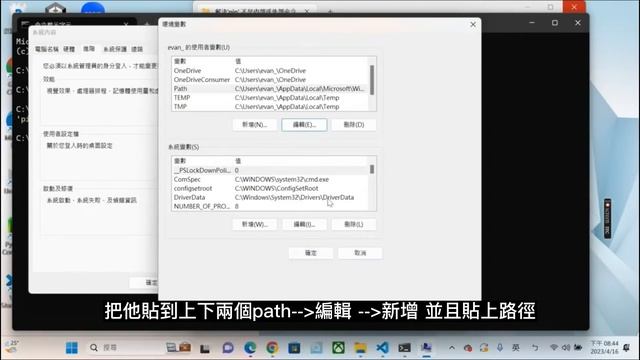Open the Windows Start menu

[x=72, y=348]
